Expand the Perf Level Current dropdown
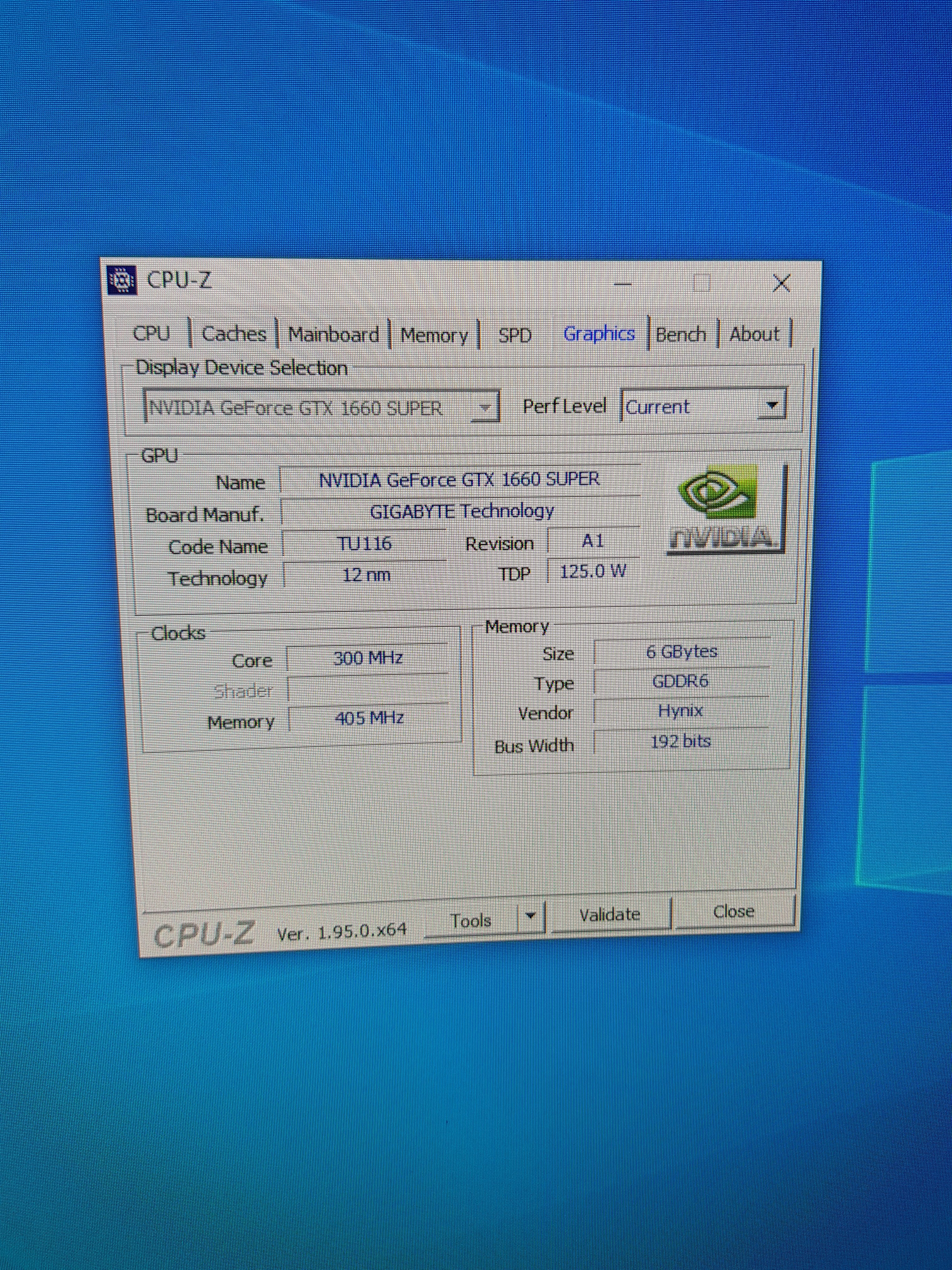The image size is (952, 1270). [772, 405]
